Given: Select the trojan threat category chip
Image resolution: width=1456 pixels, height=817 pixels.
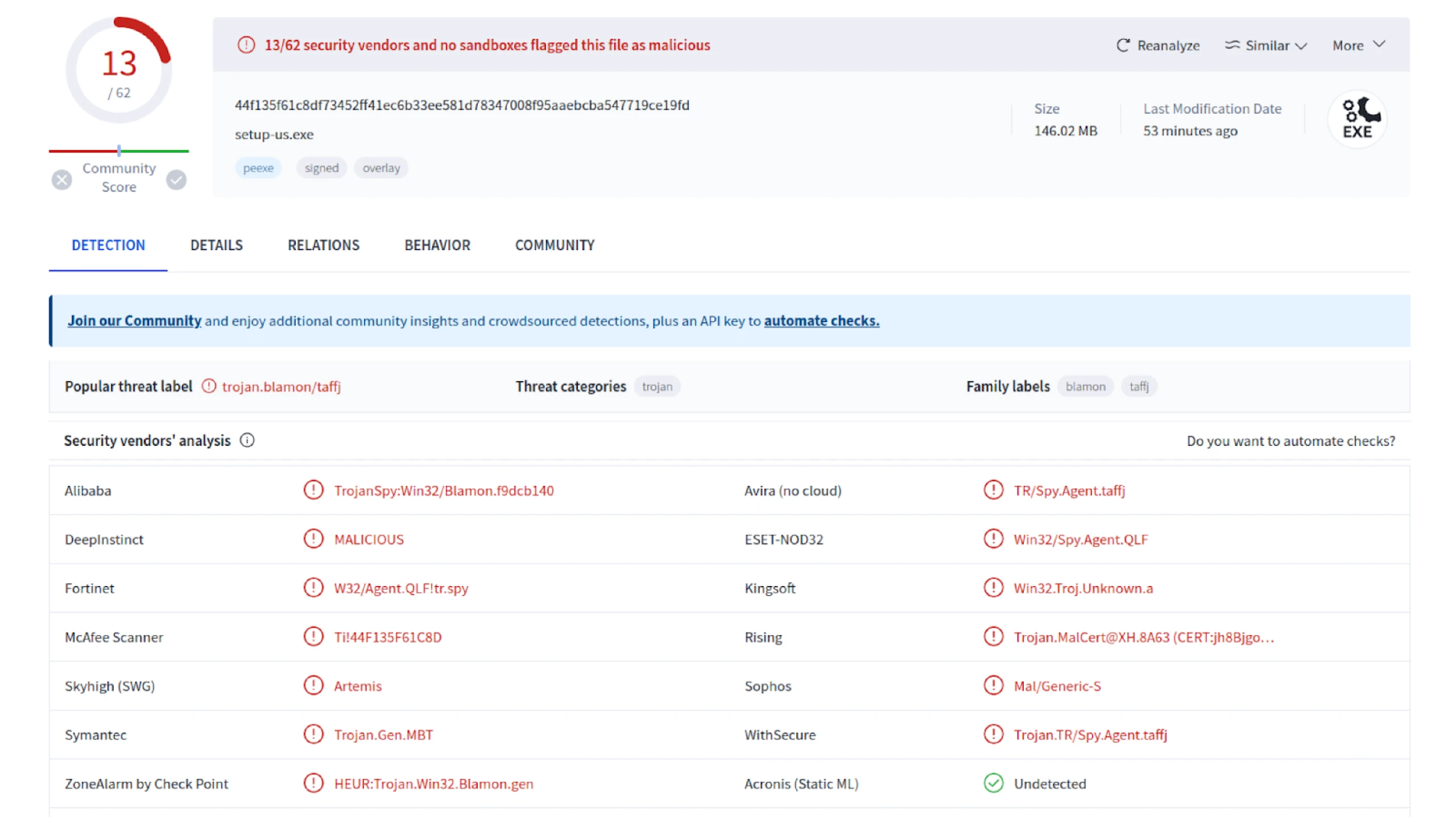Looking at the screenshot, I should pos(657,387).
